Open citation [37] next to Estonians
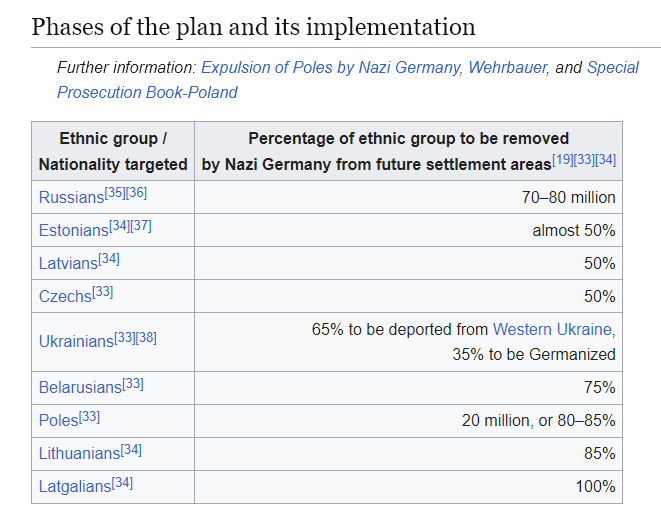The image size is (661, 514). coord(141,225)
